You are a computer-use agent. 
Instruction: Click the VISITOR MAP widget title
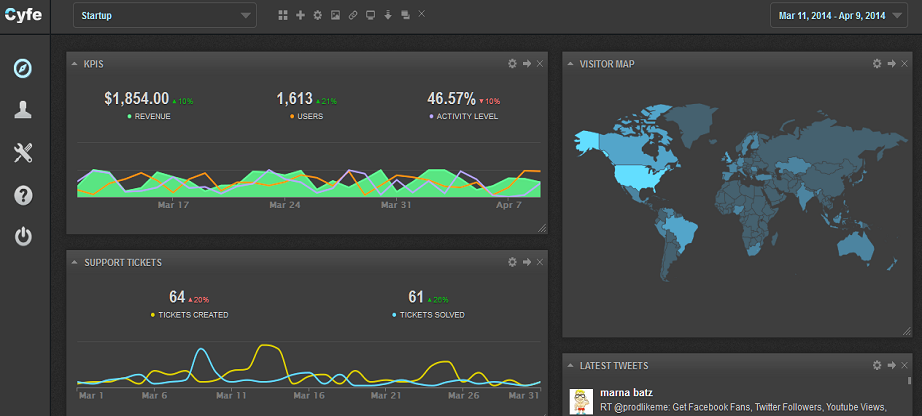[x=607, y=64]
